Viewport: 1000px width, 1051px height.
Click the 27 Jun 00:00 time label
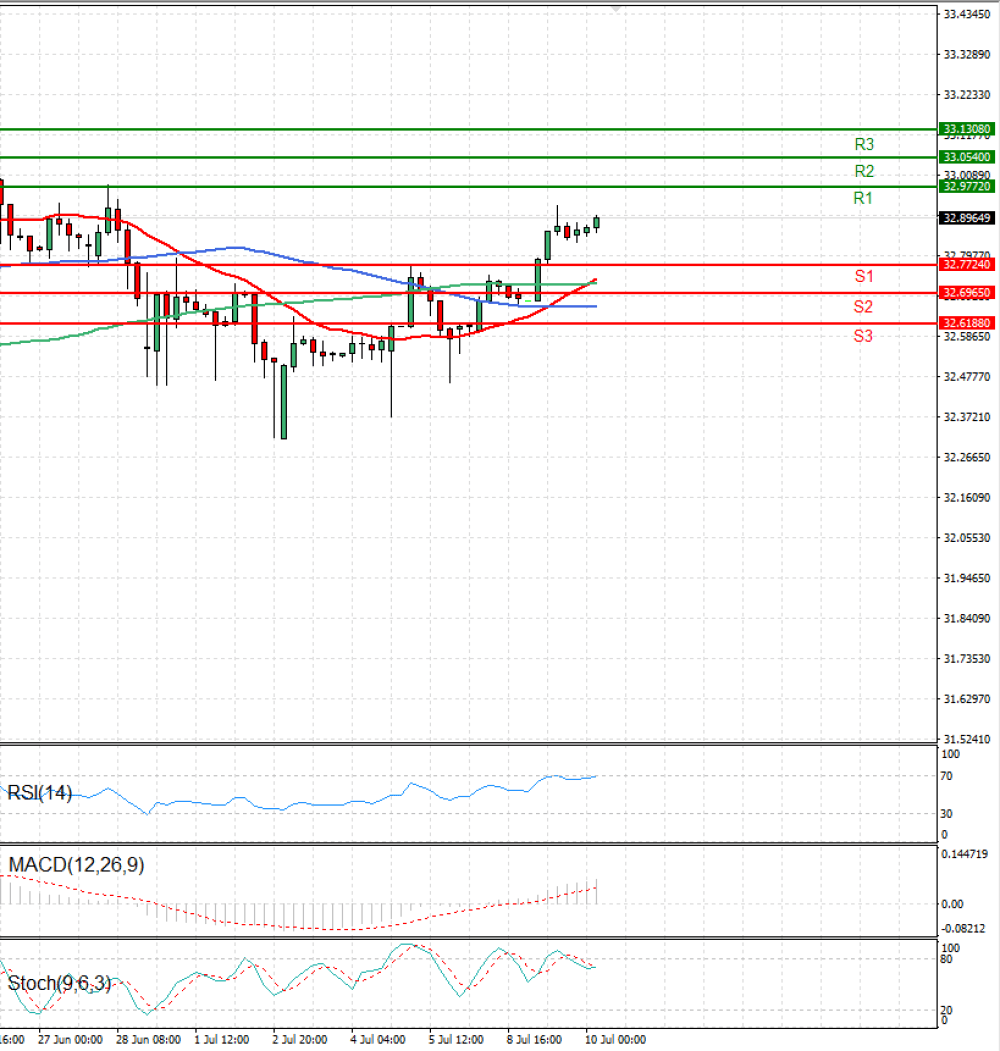coord(70,1040)
